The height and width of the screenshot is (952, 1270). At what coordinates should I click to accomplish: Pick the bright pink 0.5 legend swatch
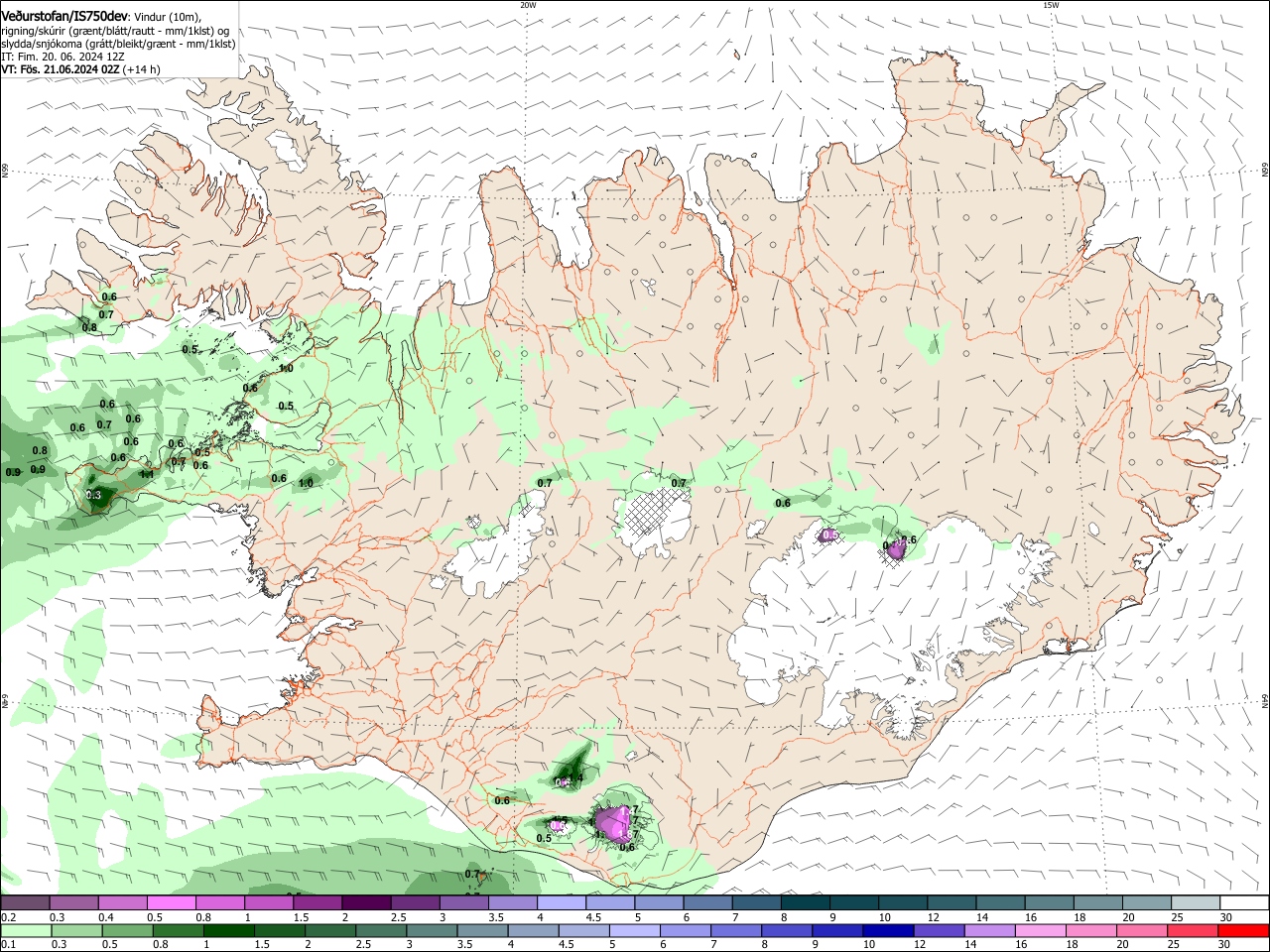[171, 903]
